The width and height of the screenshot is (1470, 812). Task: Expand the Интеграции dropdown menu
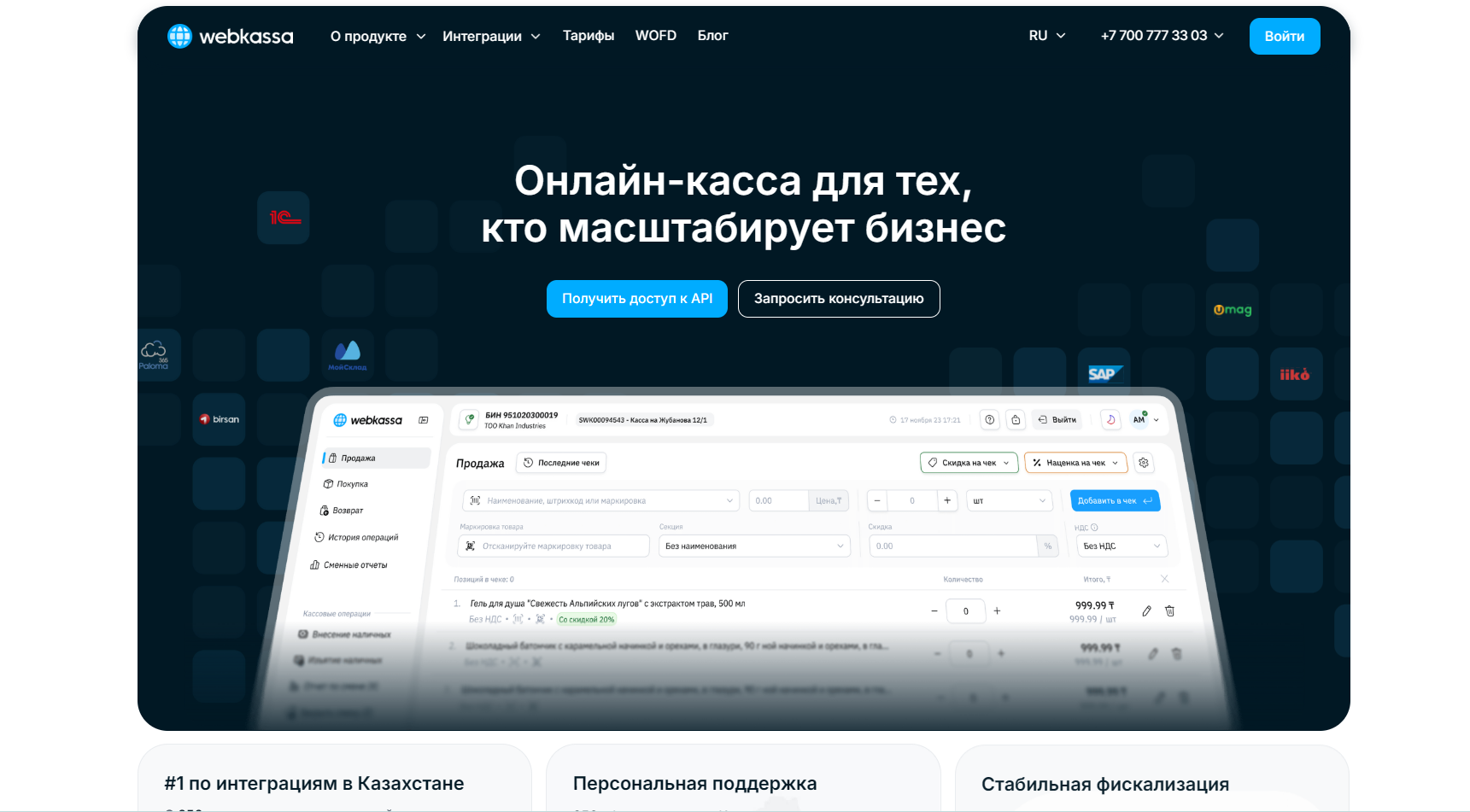(x=491, y=36)
